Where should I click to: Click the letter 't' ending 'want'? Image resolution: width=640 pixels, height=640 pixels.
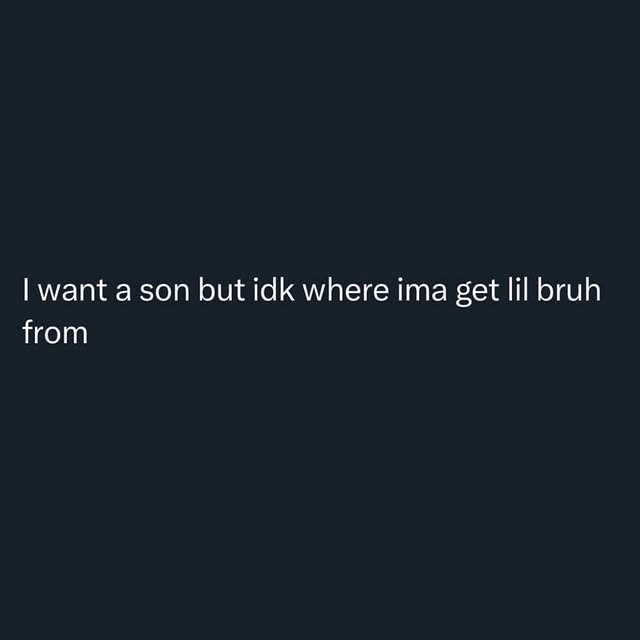(x=102, y=291)
